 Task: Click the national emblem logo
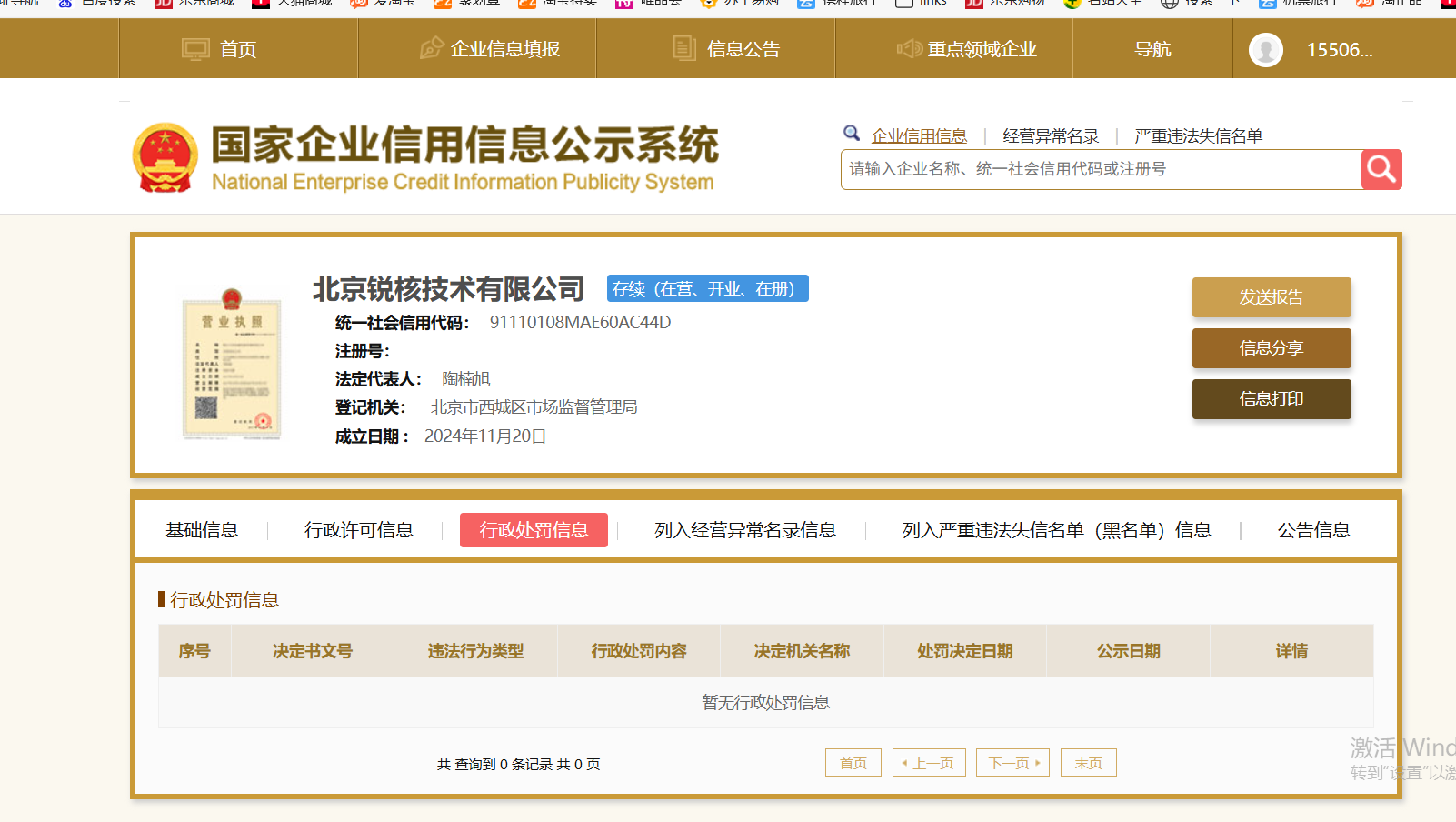tap(165, 158)
